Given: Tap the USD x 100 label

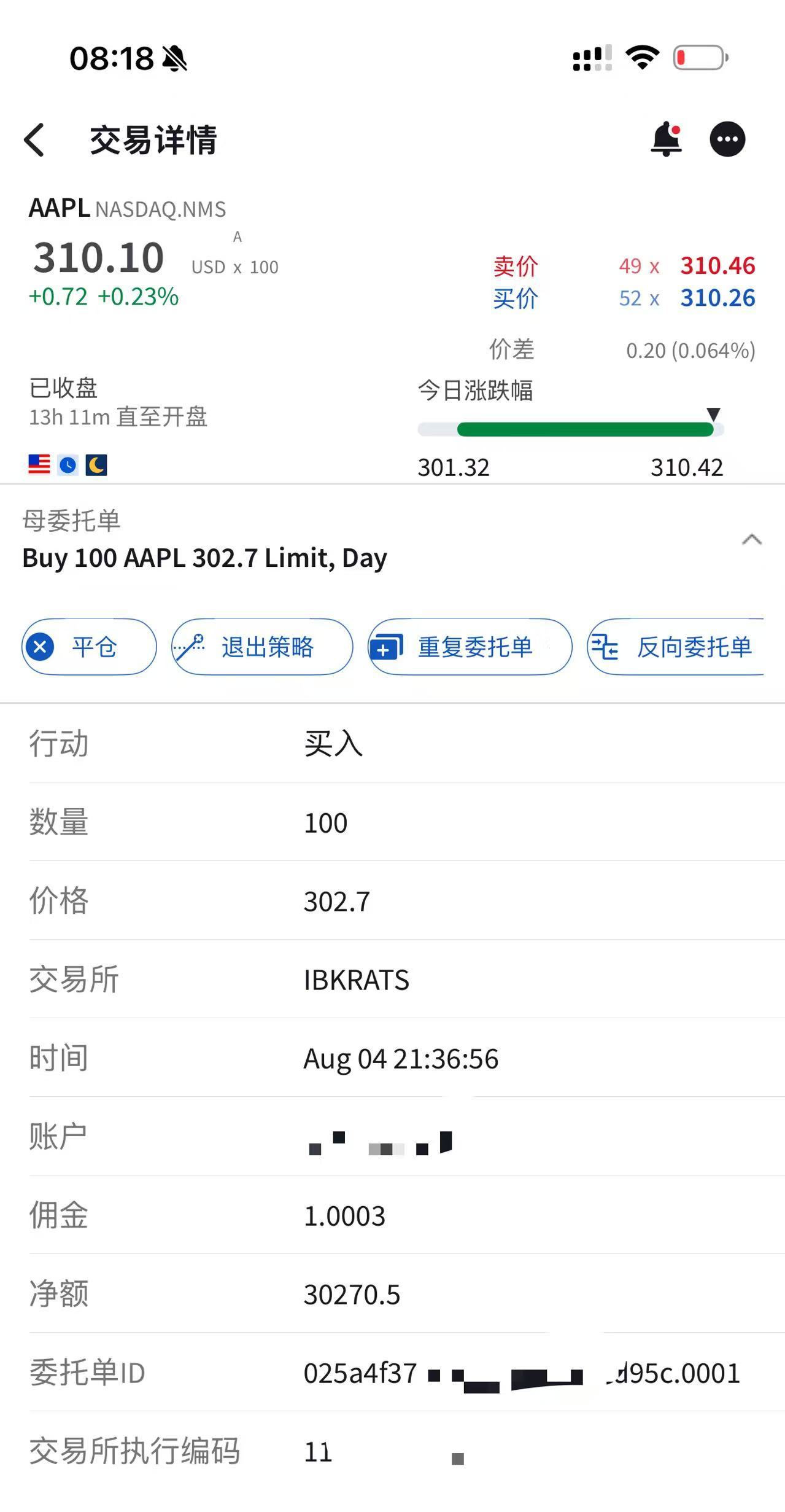Looking at the screenshot, I should (235, 267).
